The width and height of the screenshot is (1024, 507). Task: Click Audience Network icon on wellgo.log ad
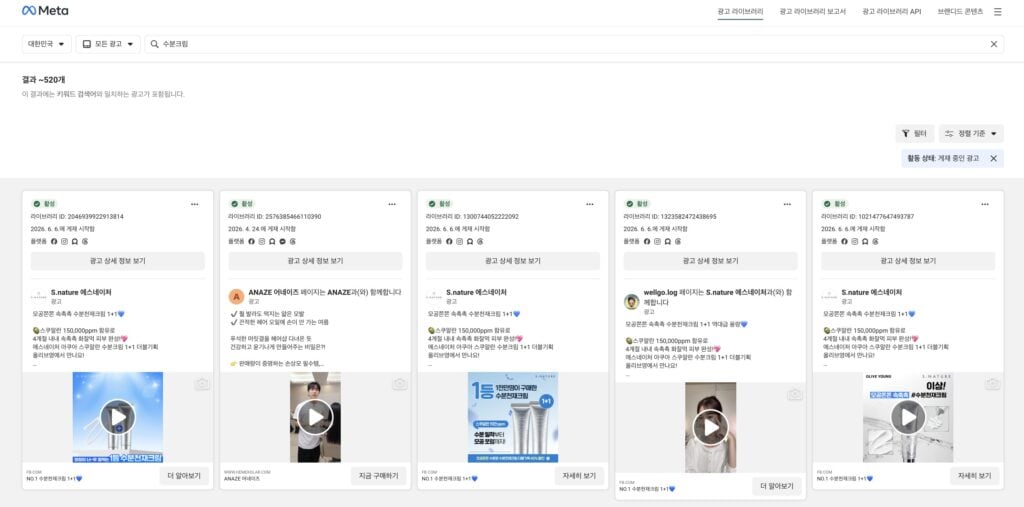[668, 242]
